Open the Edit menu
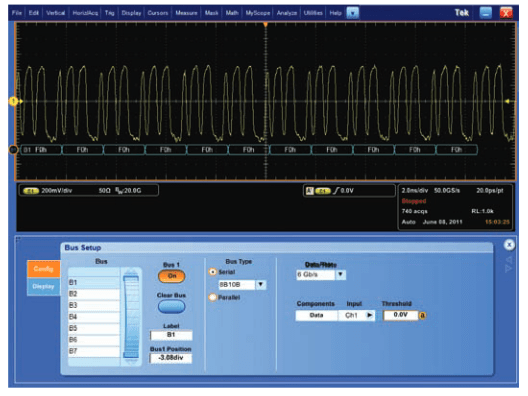 pyautogui.click(x=34, y=13)
